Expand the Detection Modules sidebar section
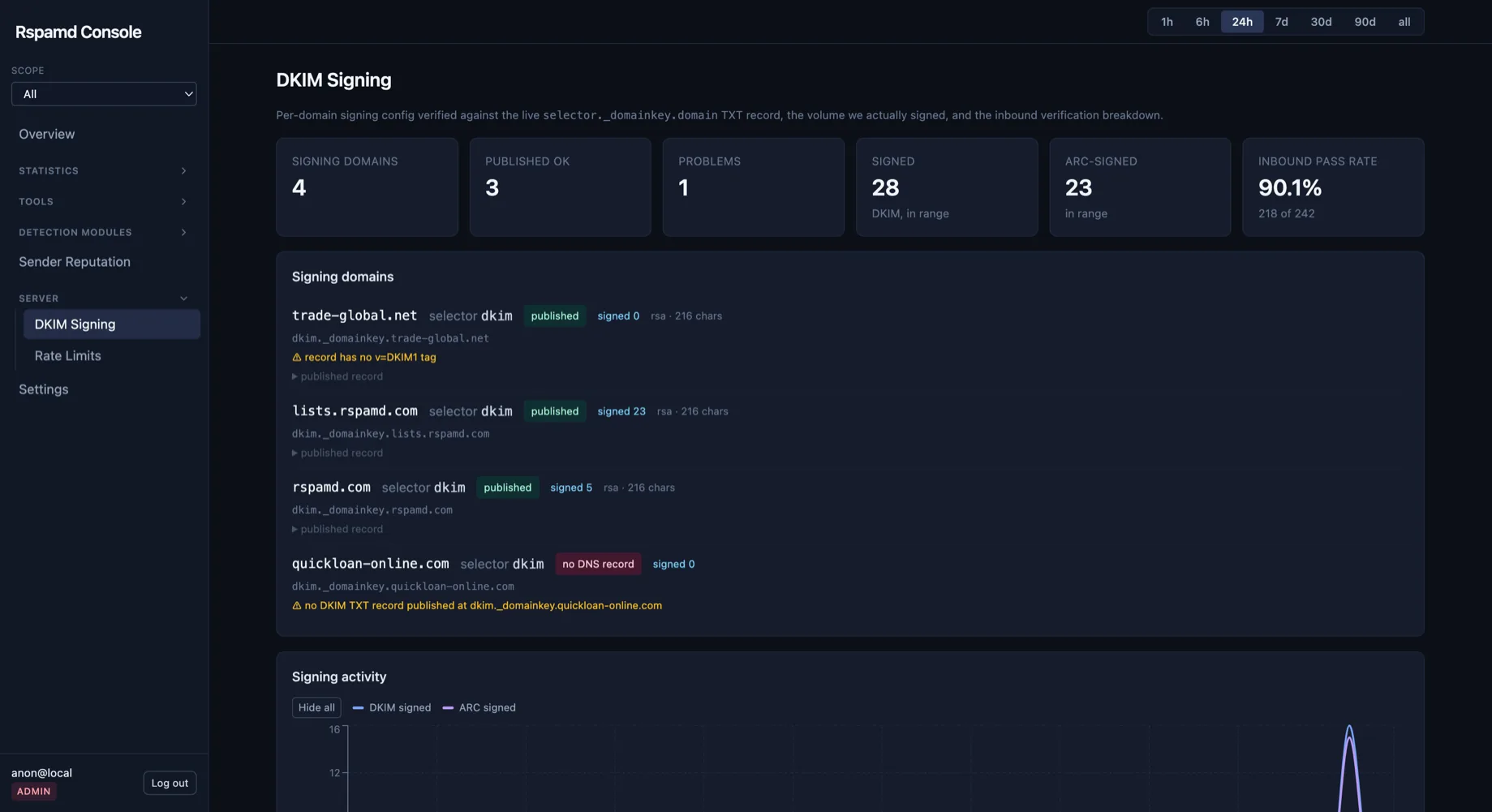1492x812 pixels. coord(104,233)
